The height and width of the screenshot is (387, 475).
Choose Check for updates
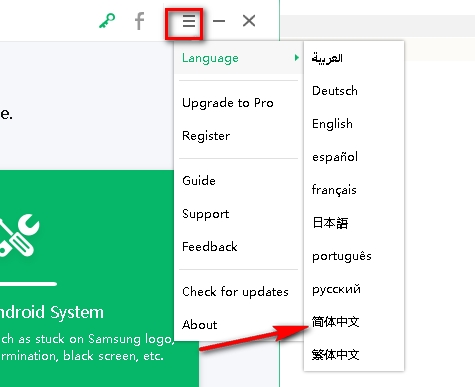[x=236, y=292]
